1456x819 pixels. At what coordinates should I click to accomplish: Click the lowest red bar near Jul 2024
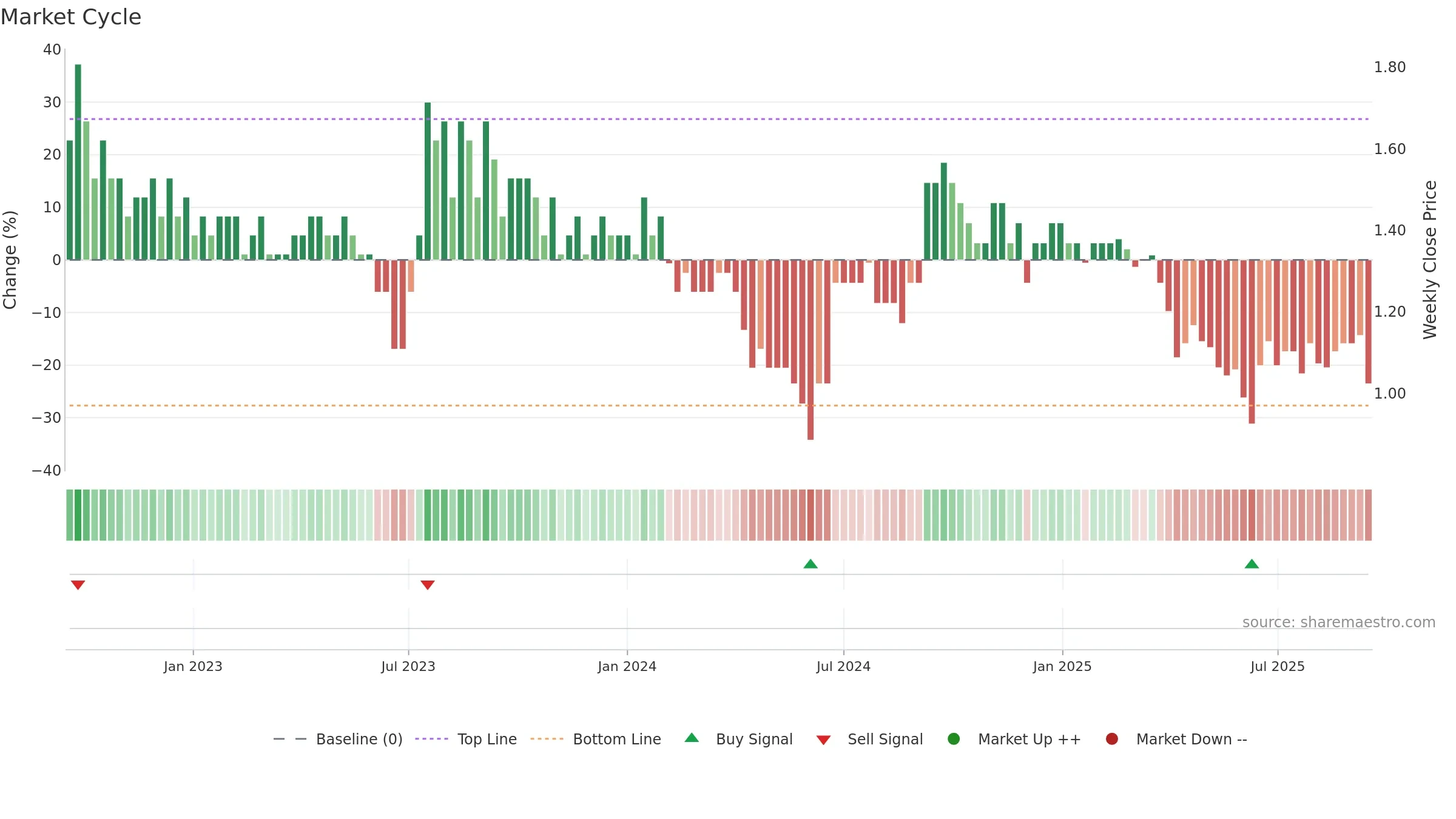coord(811,349)
